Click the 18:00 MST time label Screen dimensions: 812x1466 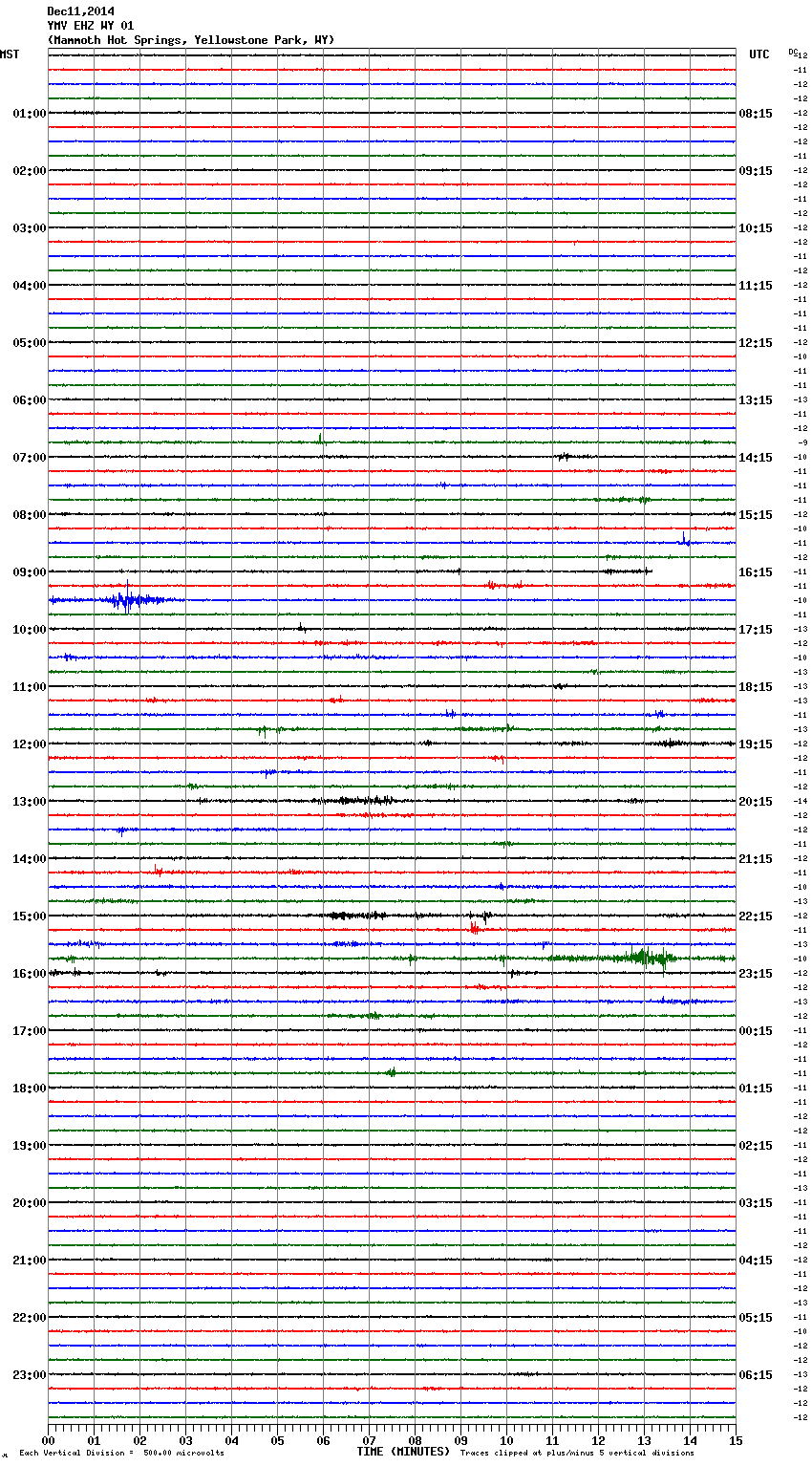point(30,1089)
